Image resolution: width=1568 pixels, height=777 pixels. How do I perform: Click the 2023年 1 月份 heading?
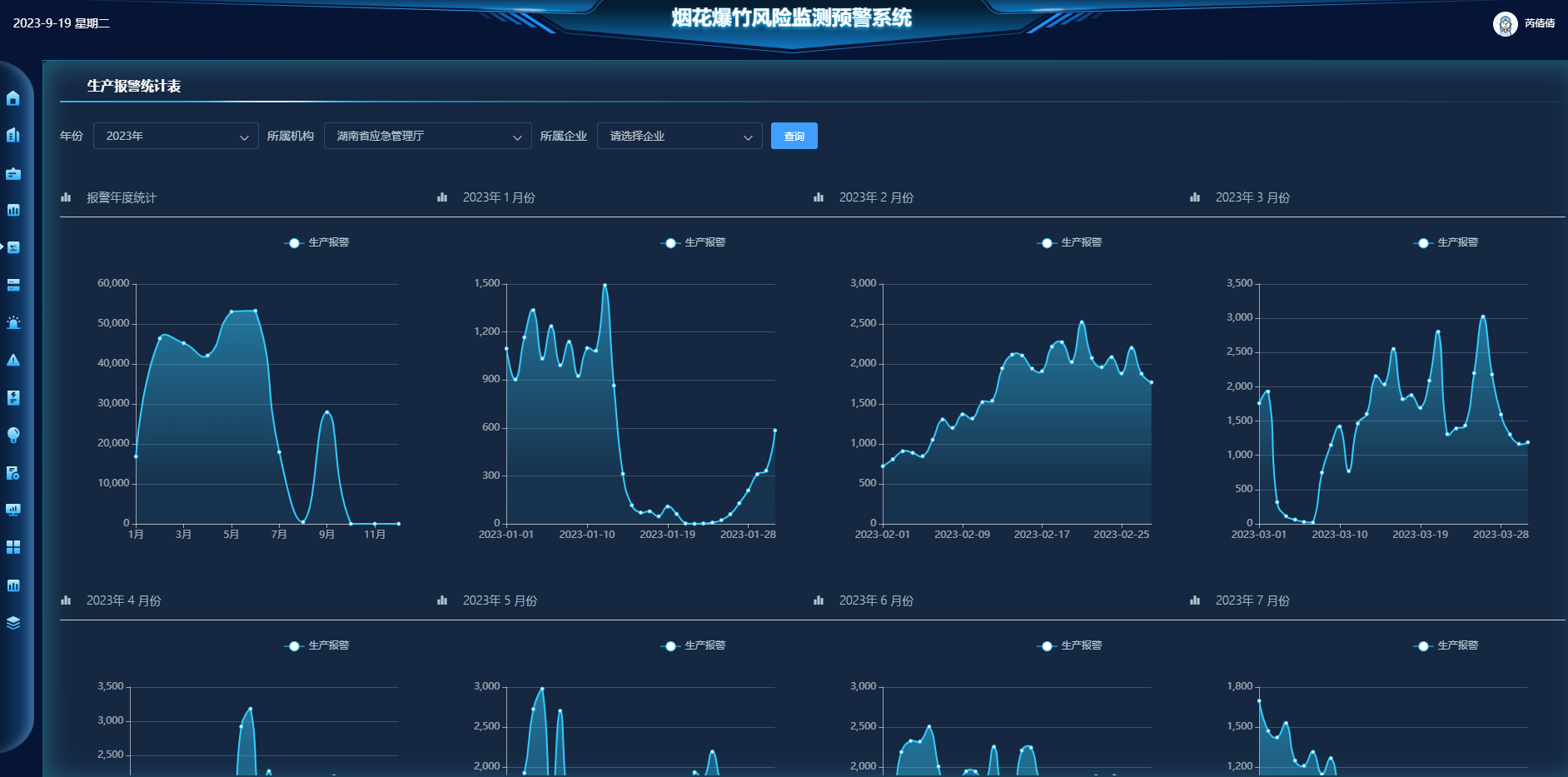pos(499,197)
